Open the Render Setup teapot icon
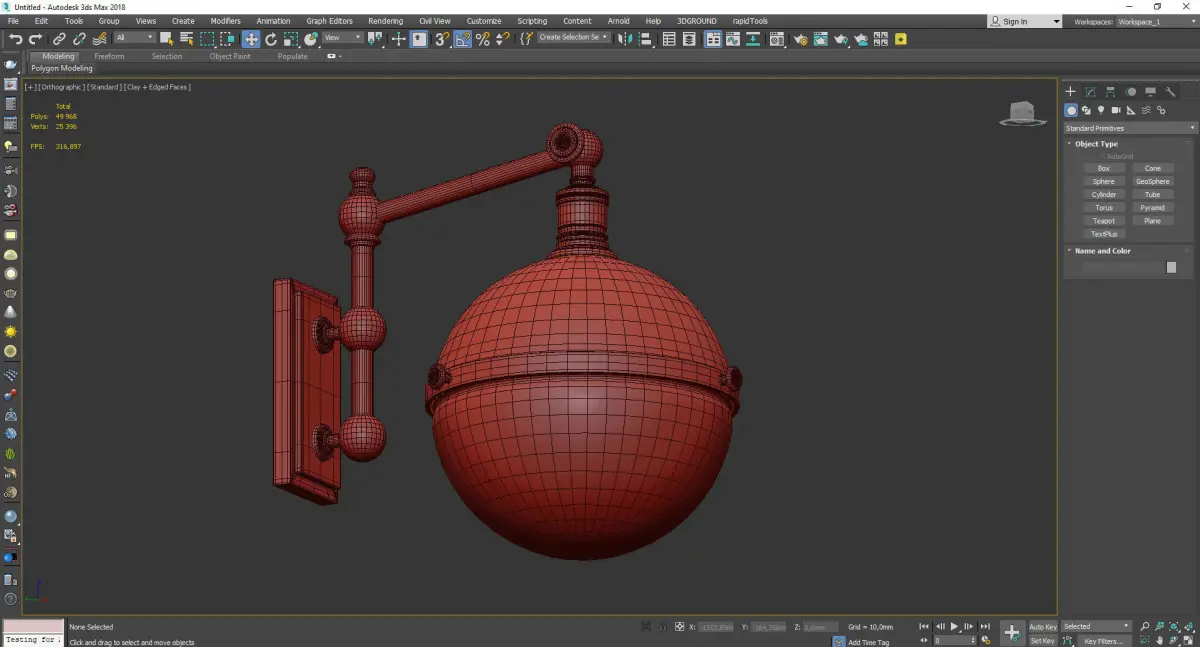 pos(800,39)
